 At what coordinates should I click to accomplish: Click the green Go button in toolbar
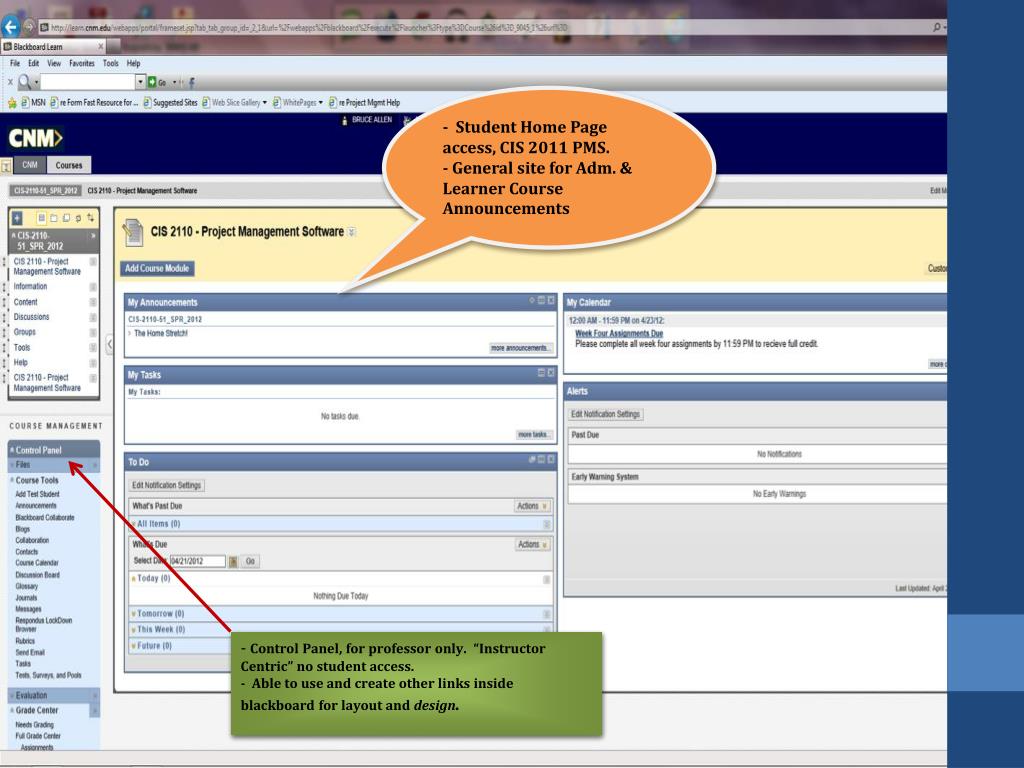(157, 82)
